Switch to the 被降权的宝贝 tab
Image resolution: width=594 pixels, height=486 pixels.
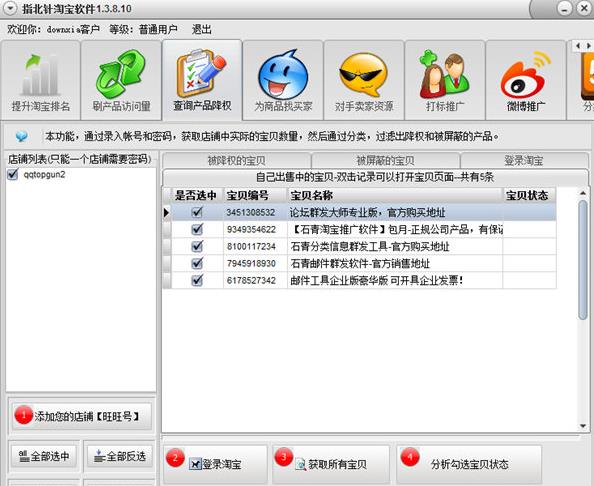coord(236,161)
